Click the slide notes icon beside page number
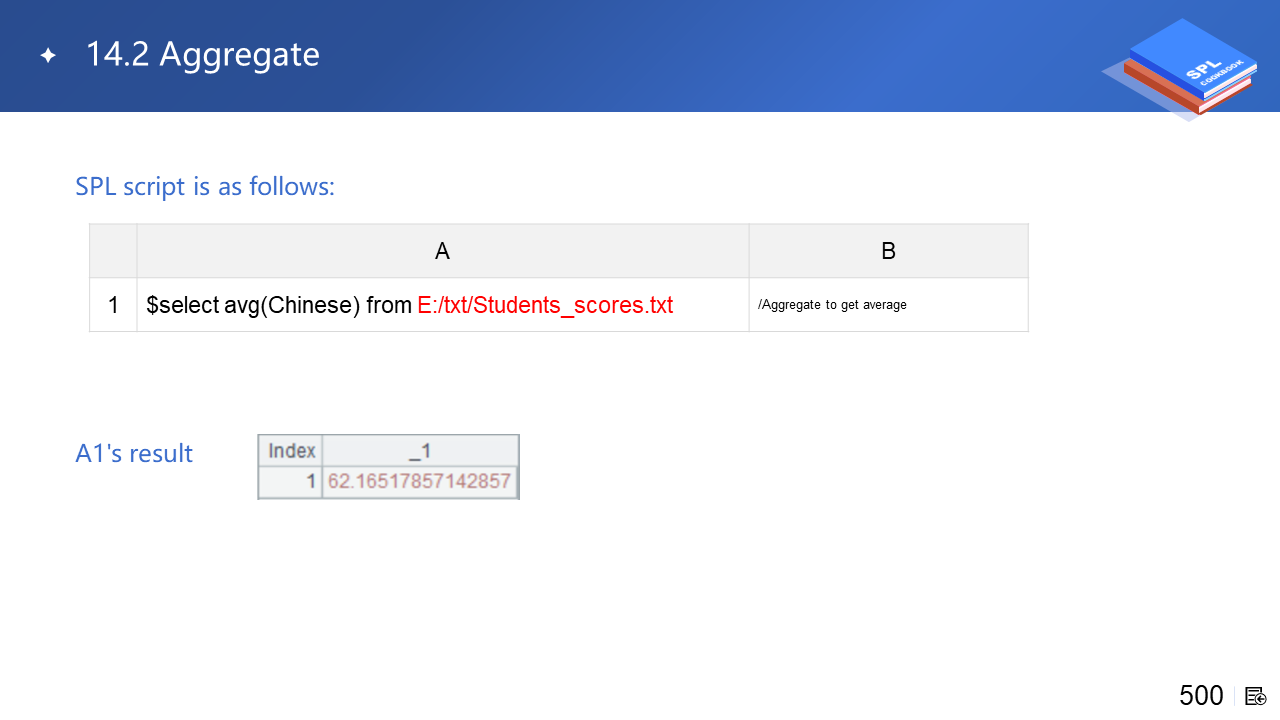 (1256, 696)
